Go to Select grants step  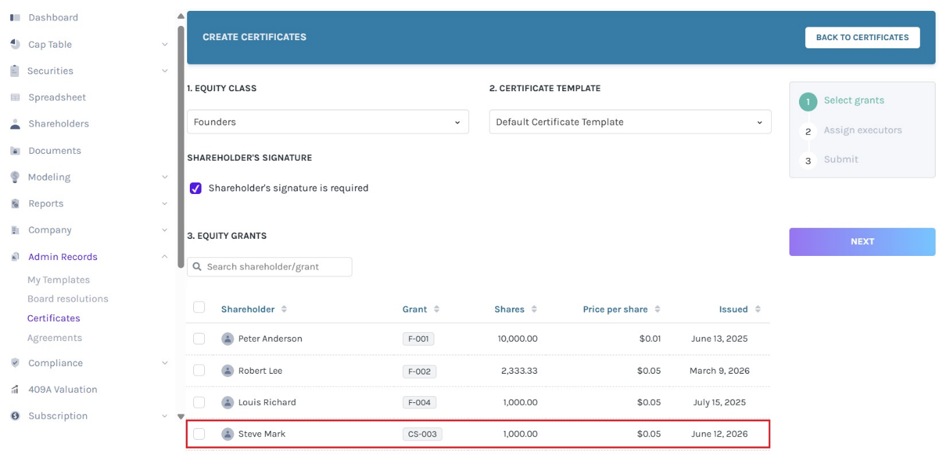[x=853, y=100]
